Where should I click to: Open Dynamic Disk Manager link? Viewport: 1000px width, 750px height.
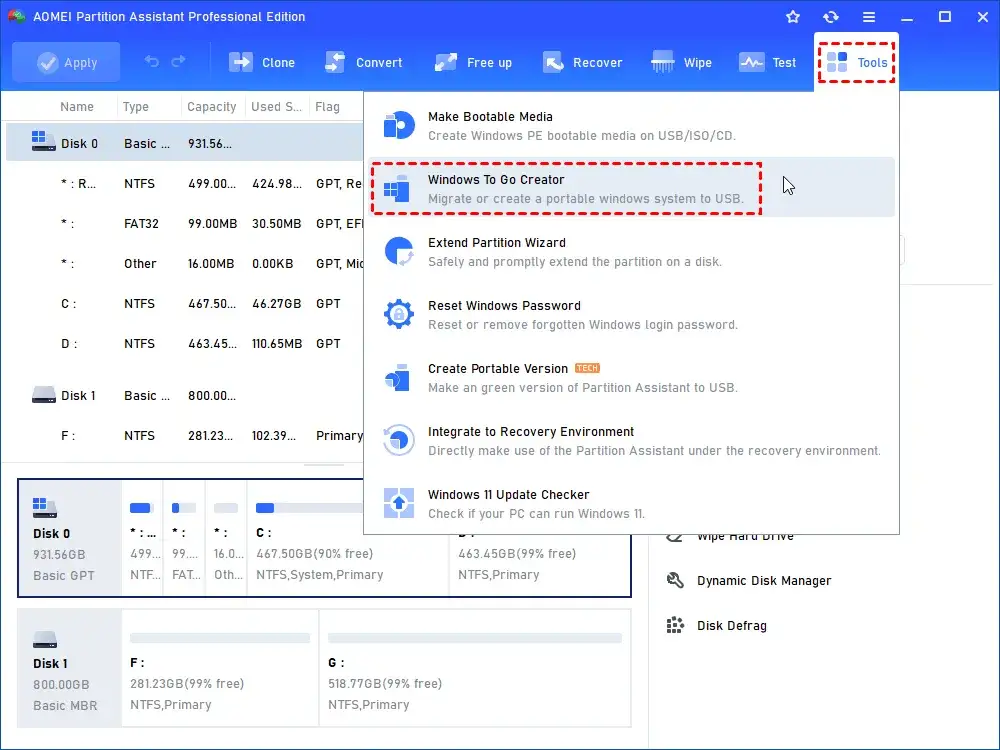[x=763, y=581]
